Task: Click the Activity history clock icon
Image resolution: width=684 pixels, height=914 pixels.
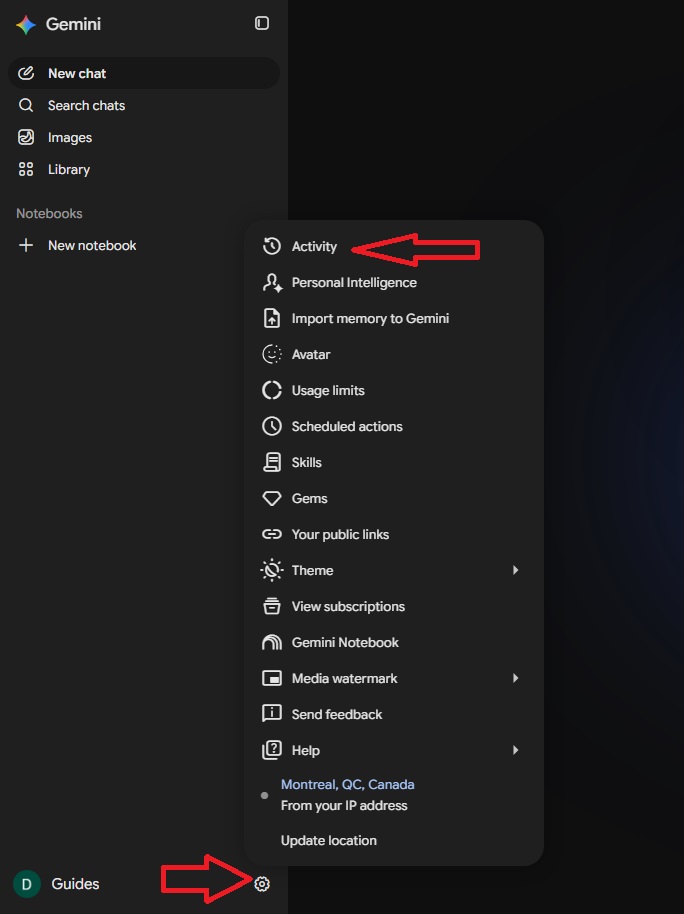Action: coord(272,247)
